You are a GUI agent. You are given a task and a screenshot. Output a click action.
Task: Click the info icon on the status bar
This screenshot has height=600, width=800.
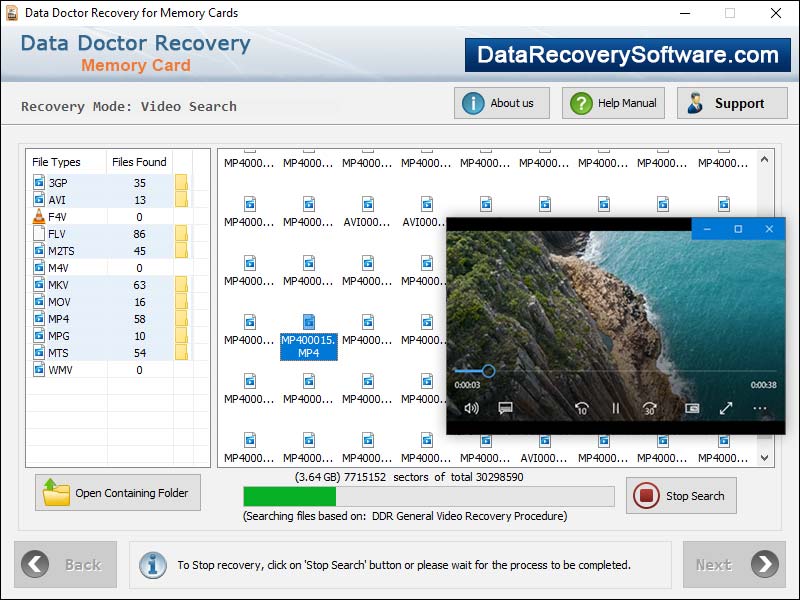[152, 565]
